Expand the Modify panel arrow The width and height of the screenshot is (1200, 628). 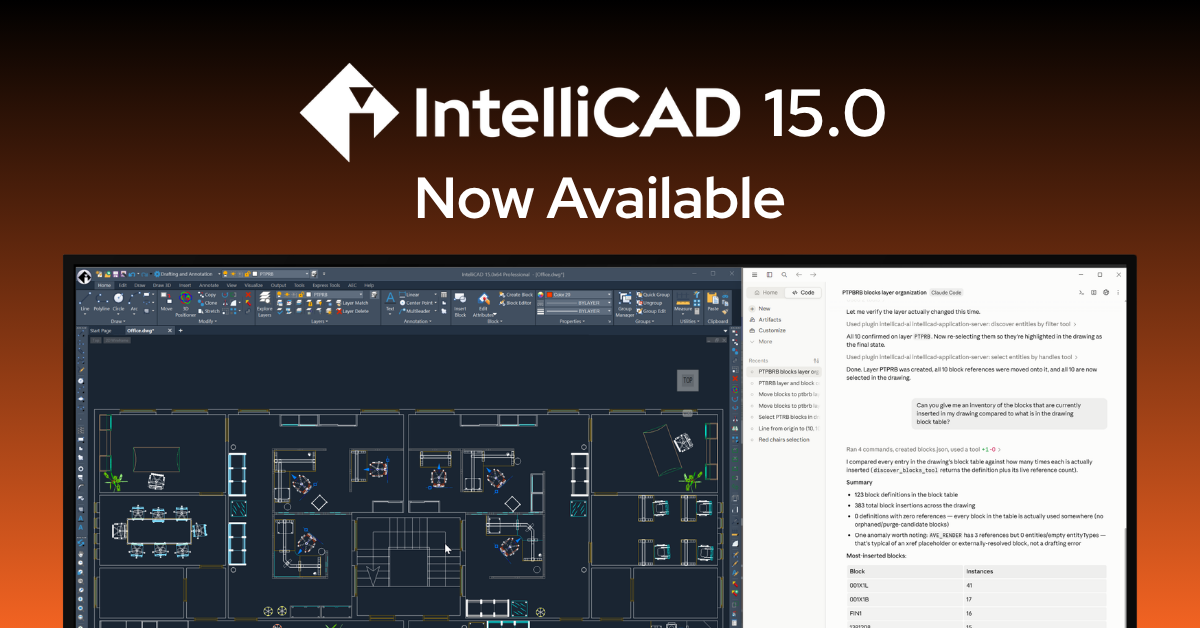tap(215, 321)
